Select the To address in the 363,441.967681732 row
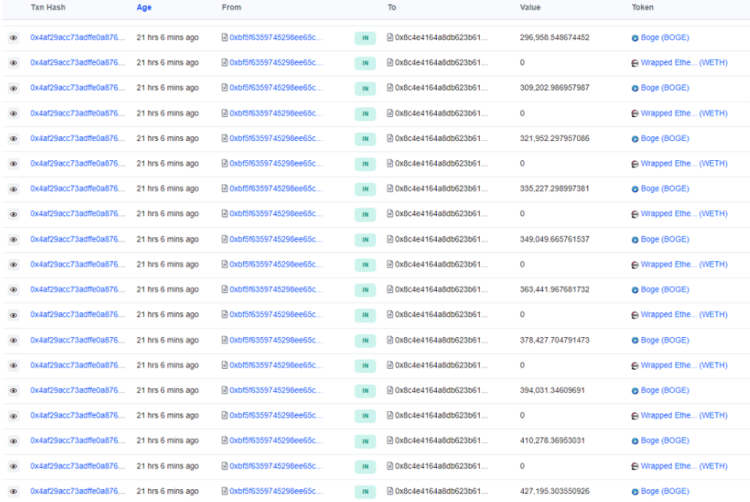 point(441,289)
